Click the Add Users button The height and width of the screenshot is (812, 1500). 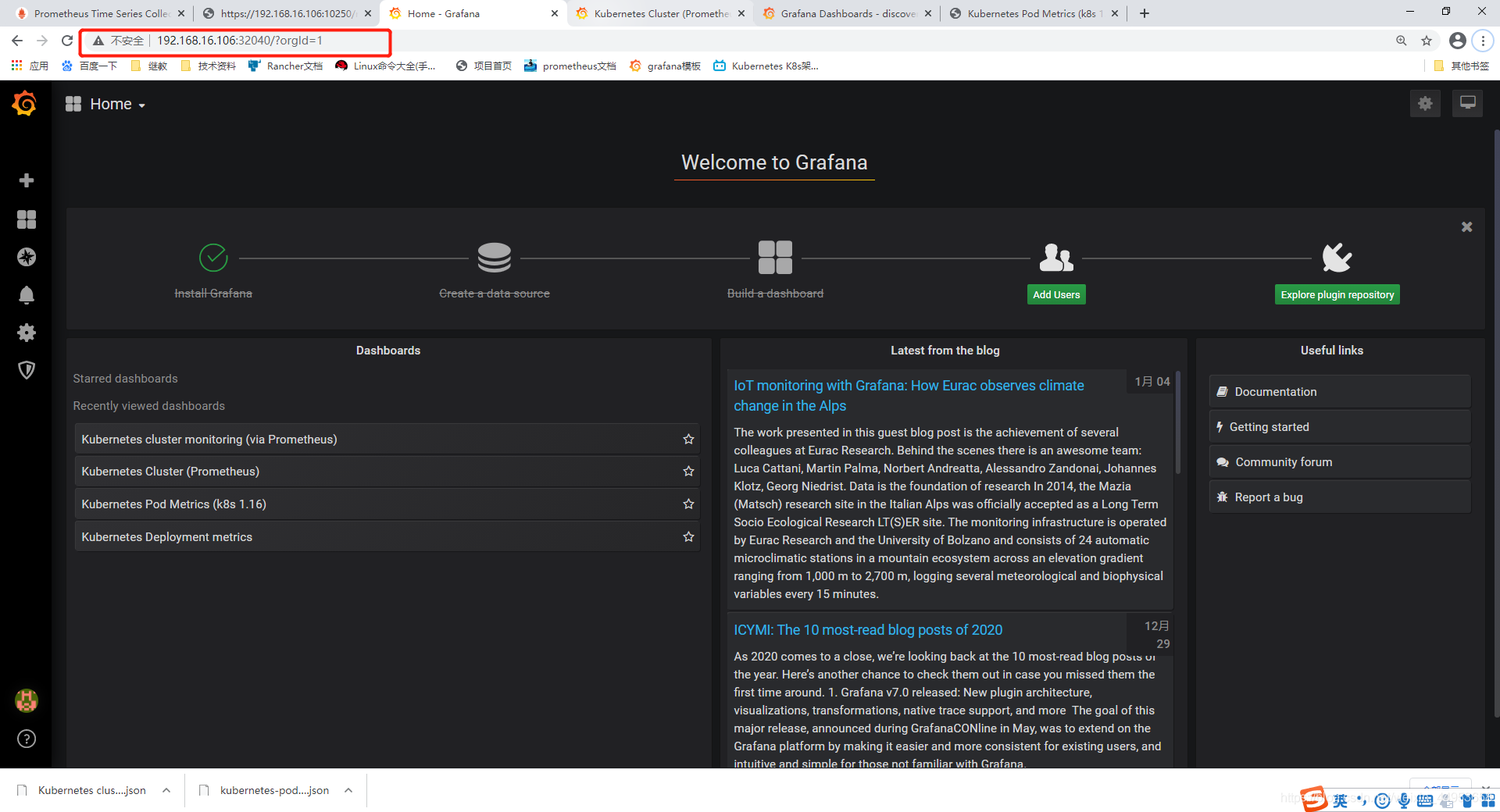(1056, 294)
